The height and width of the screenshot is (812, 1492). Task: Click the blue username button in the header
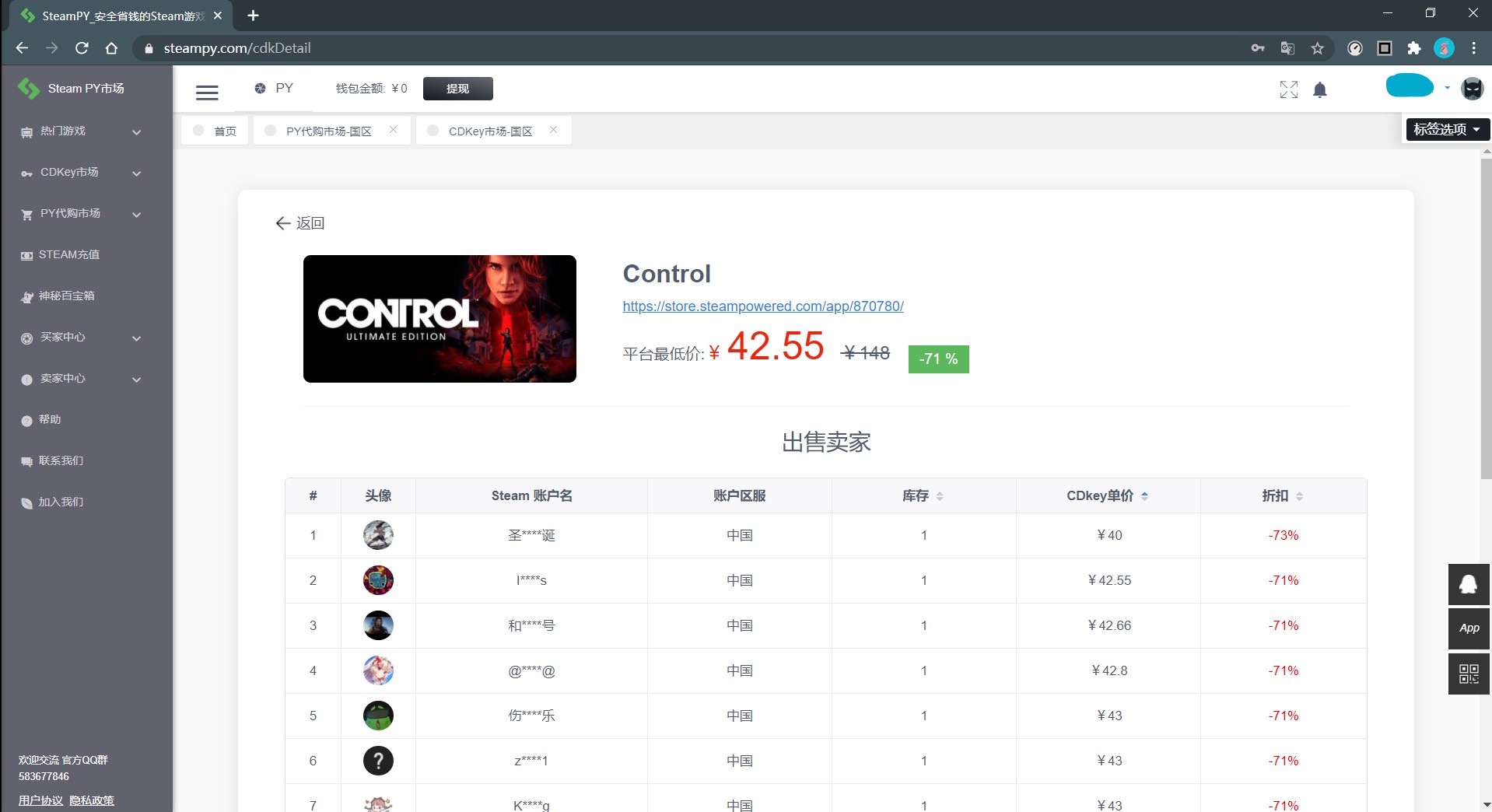(1410, 86)
